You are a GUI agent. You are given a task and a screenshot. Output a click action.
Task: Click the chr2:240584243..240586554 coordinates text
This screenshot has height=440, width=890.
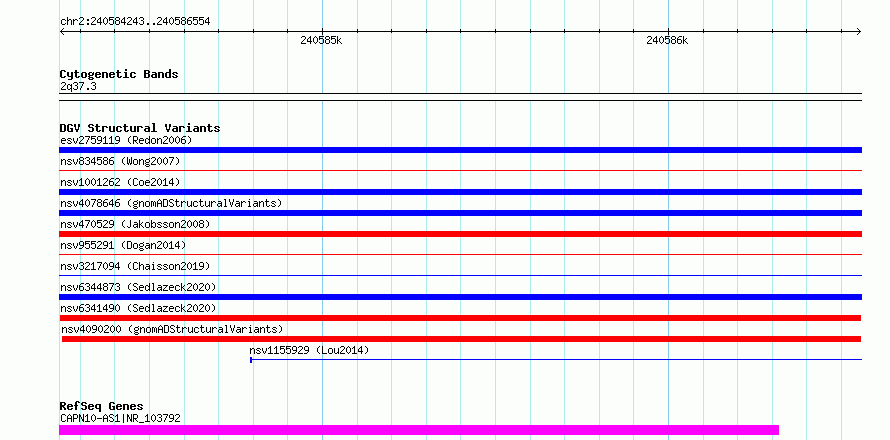pyautogui.click(x=135, y=22)
